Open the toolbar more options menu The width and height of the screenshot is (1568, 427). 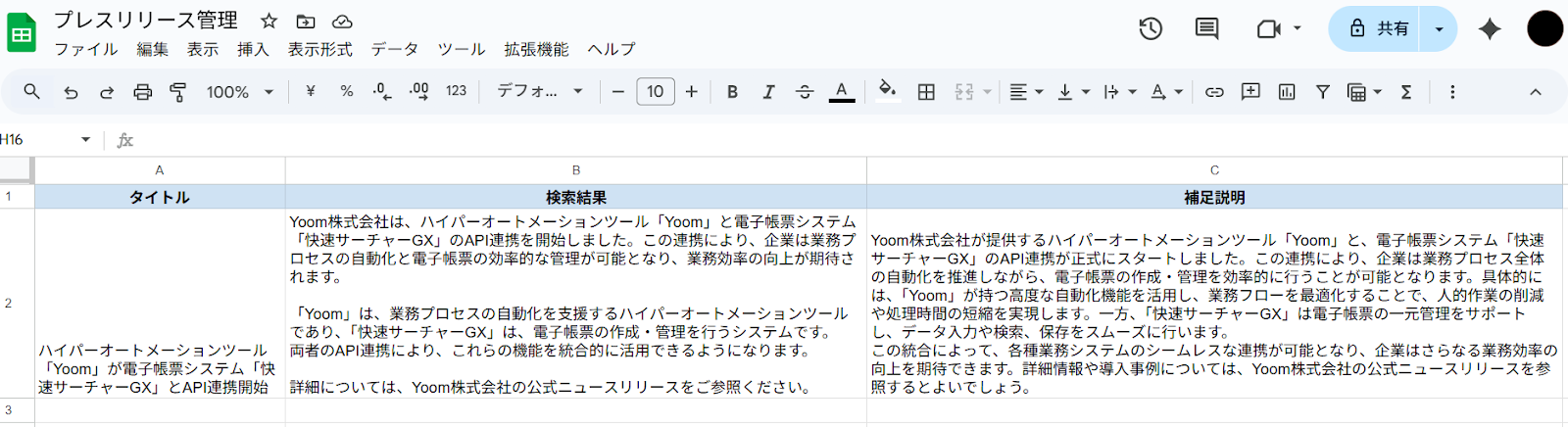coord(1452,91)
